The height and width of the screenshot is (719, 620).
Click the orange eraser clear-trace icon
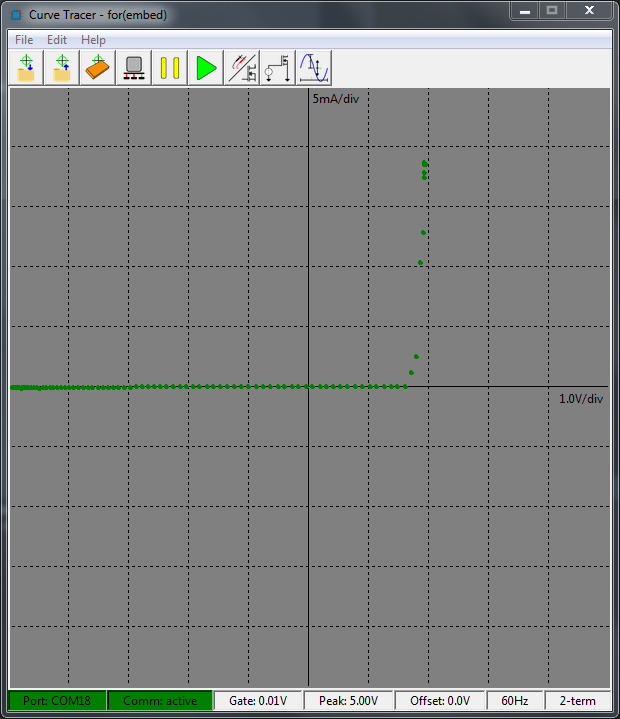[x=98, y=68]
